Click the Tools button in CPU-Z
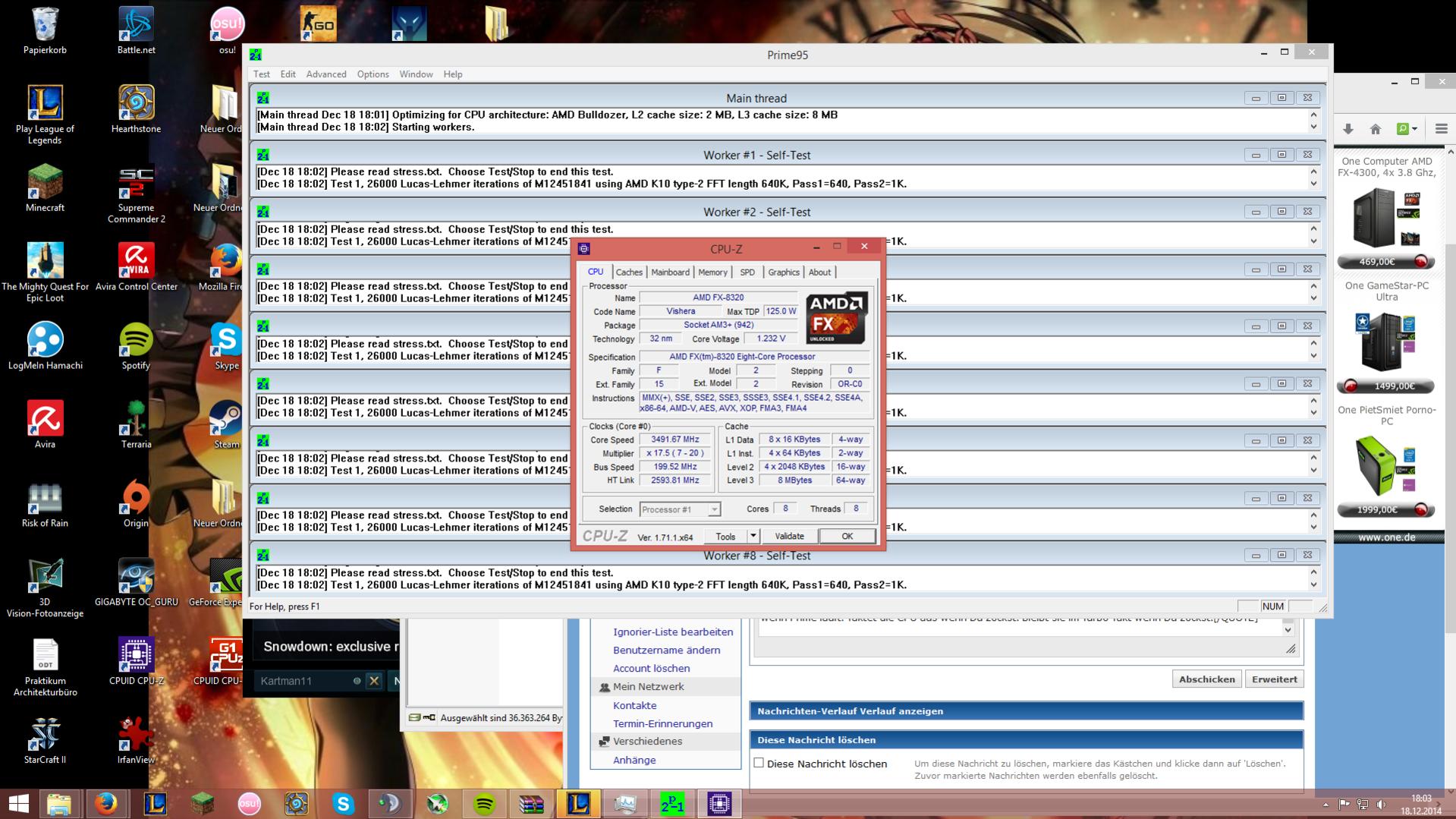 (725, 536)
